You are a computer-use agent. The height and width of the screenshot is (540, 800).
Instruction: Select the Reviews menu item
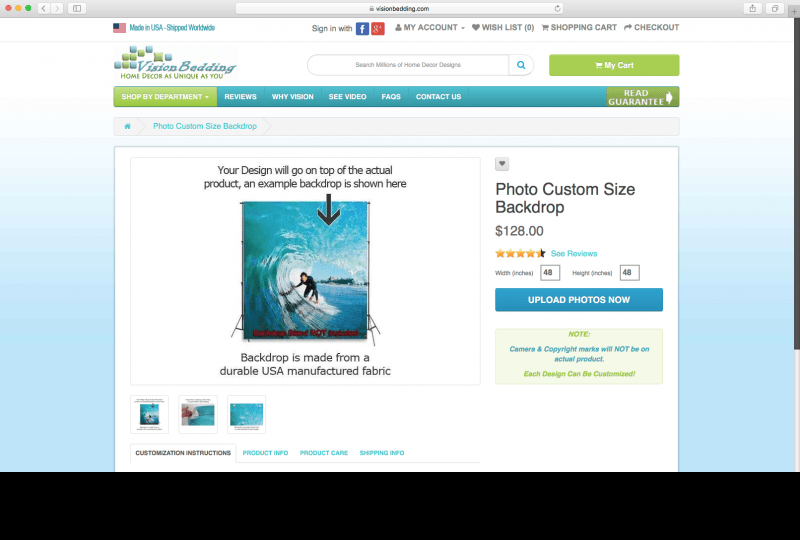pyautogui.click(x=240, y=96)
